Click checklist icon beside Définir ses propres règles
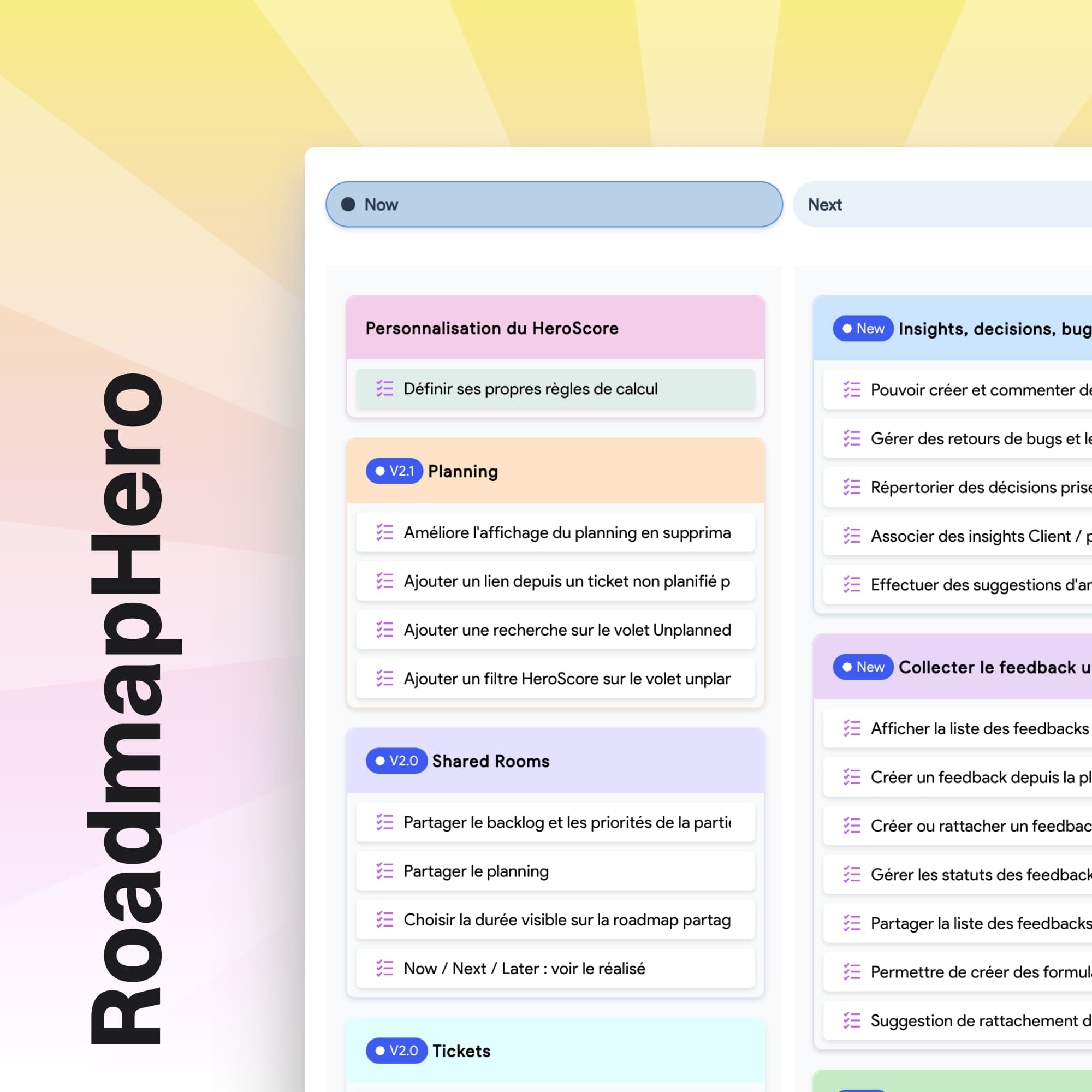Image resolution: width=1092 pixels, height=1092 pixels. (x=384, y=388)
